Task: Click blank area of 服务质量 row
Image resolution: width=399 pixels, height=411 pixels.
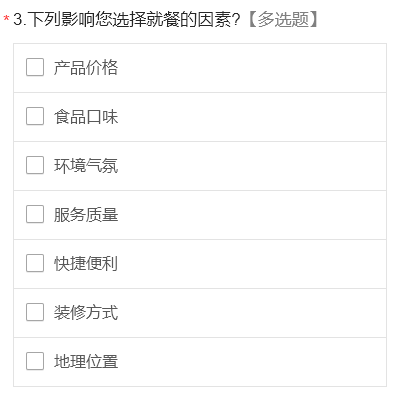Action: (x=250, y=215)
